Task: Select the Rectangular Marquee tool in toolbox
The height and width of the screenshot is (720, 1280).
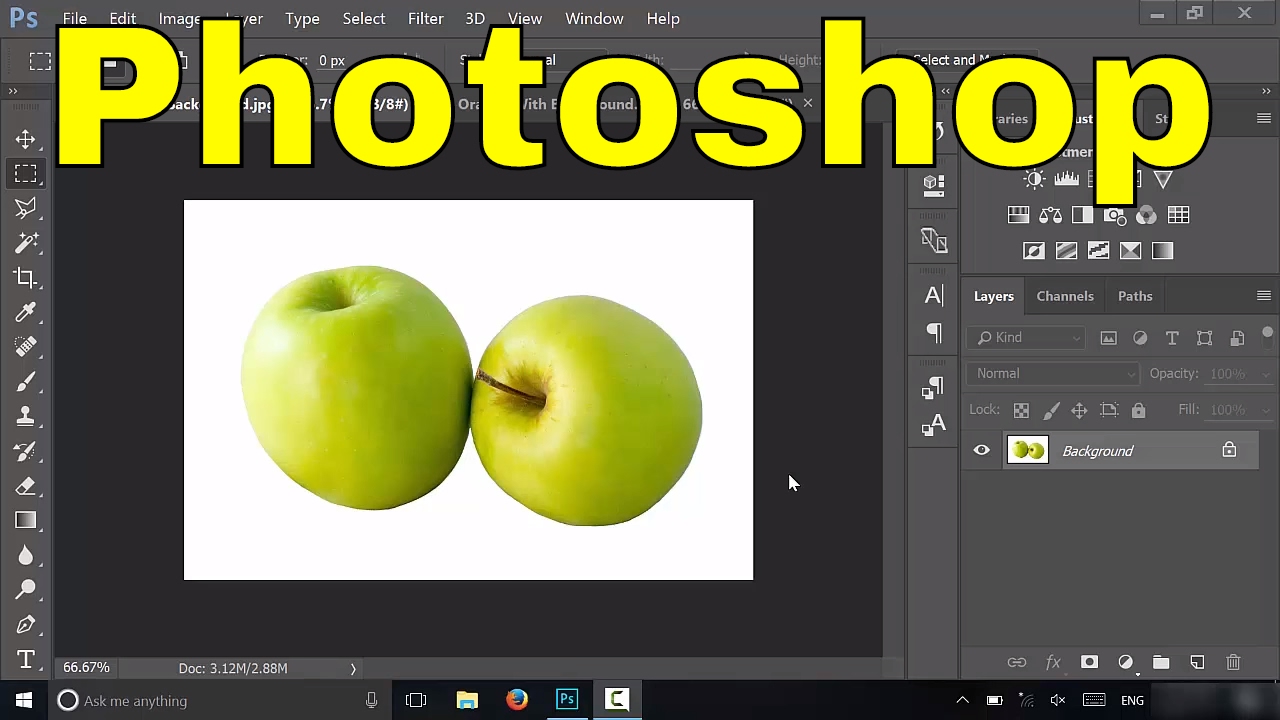Action: (x=26, y=174)
